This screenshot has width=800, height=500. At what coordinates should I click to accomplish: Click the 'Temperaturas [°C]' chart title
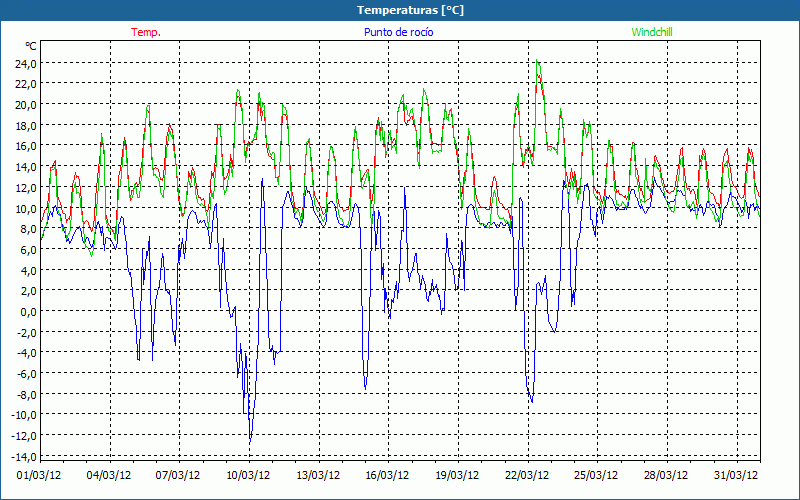pyautogui.click(x=410, y=10)
